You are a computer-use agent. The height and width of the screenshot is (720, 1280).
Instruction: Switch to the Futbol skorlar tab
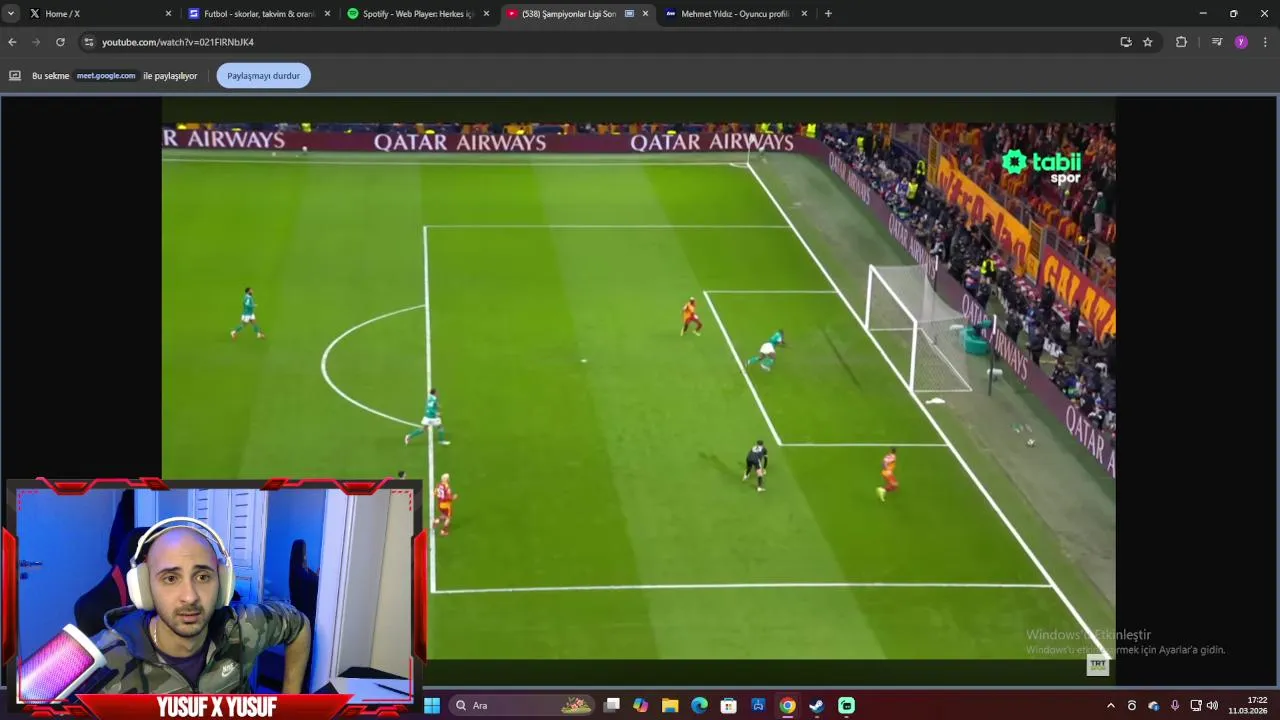click(259, 14)
